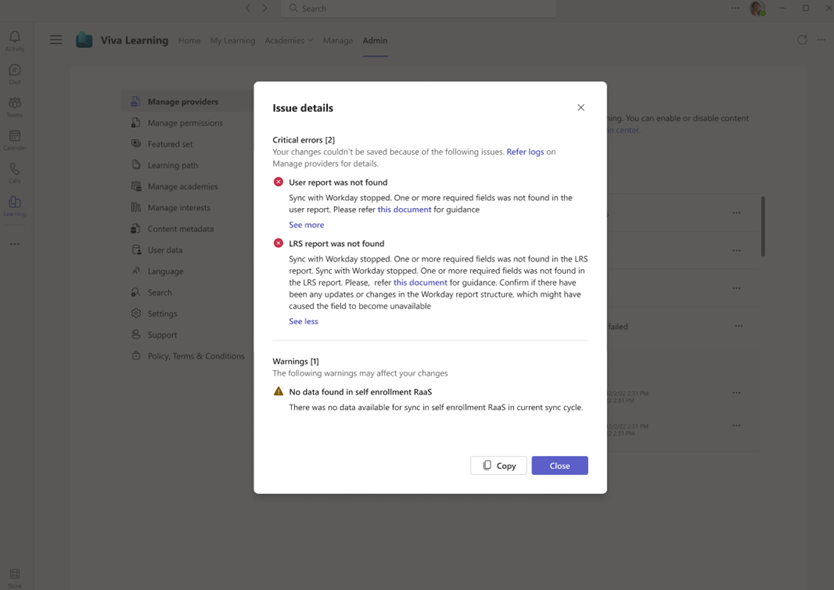
Task: Select the Admin tab
Action: pyautogui.click(x=375, y=40)
